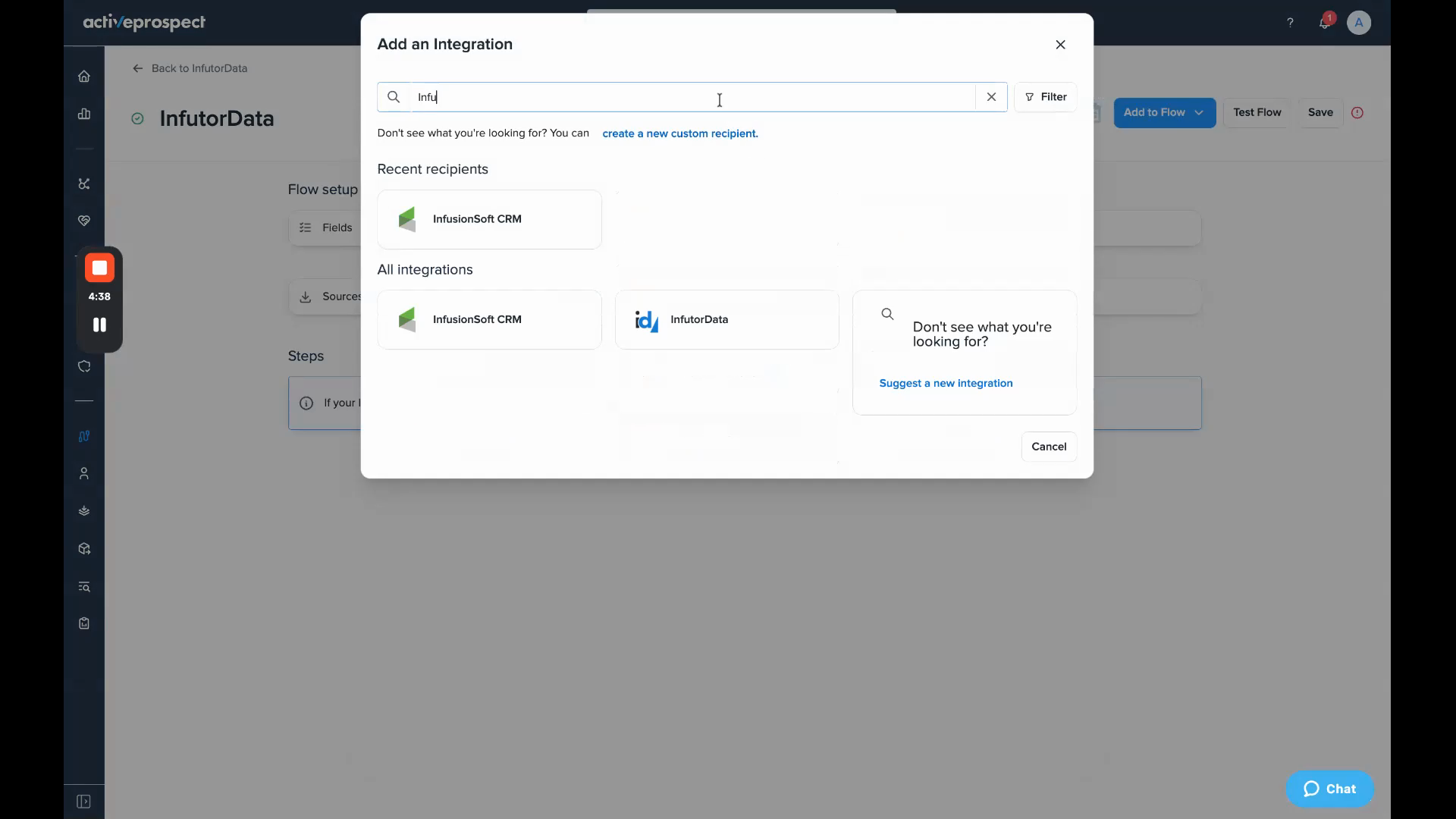Screen dimensions: 1456x819
Task: Follow create a new custom recipient link
Action: click(x=680, y=133)
